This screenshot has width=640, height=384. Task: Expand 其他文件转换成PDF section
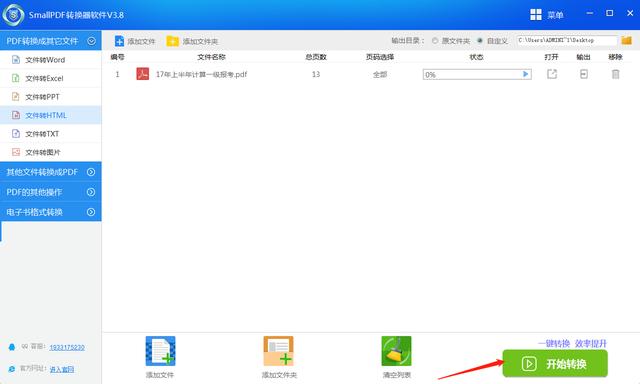point(51,172)
